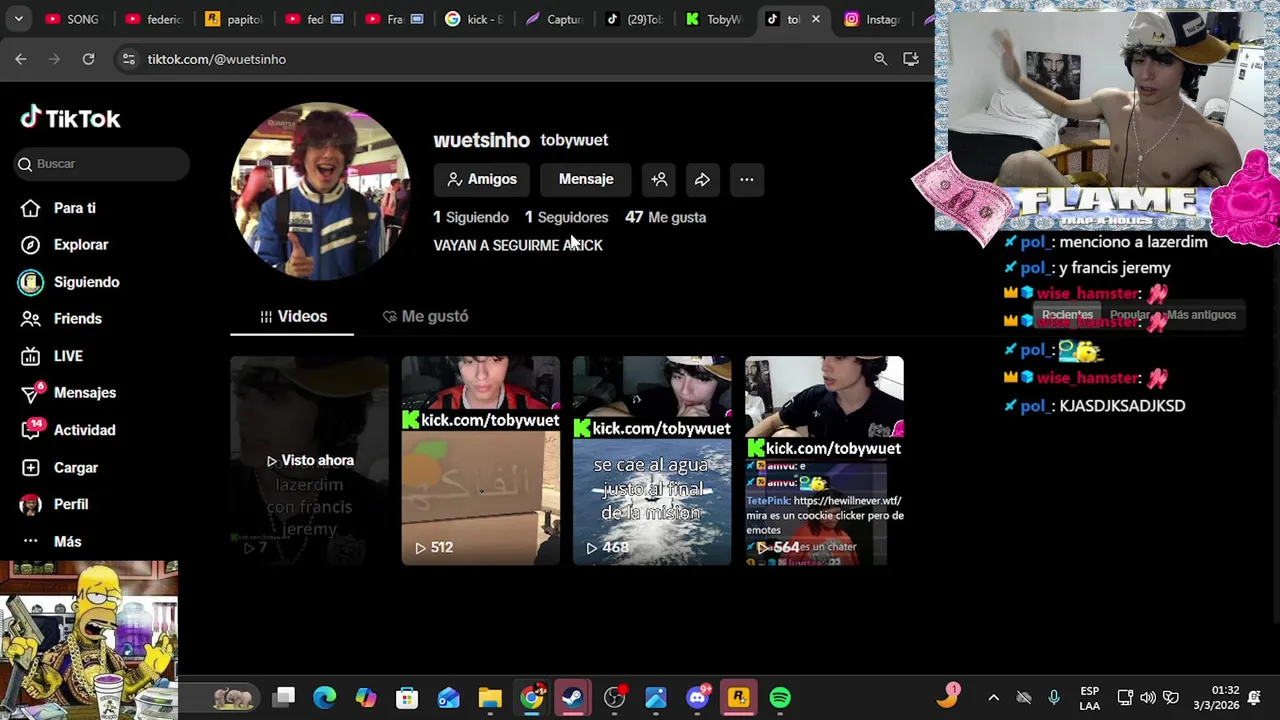This screenshot has width=1280, height=720.
Task: Click the microphone tray icon
Action: tap(1053, 697)
